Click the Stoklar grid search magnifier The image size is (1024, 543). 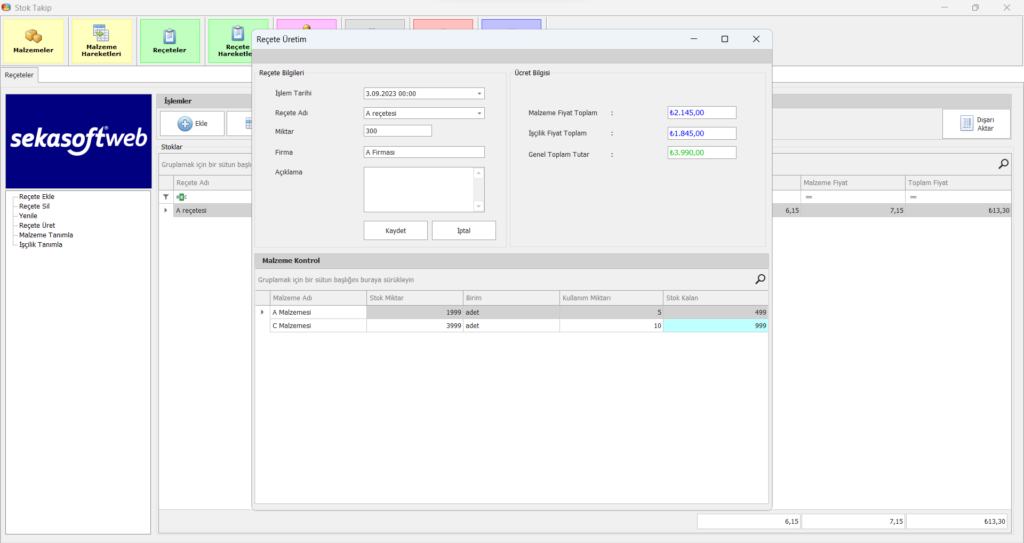click(x=1003, y=164)
